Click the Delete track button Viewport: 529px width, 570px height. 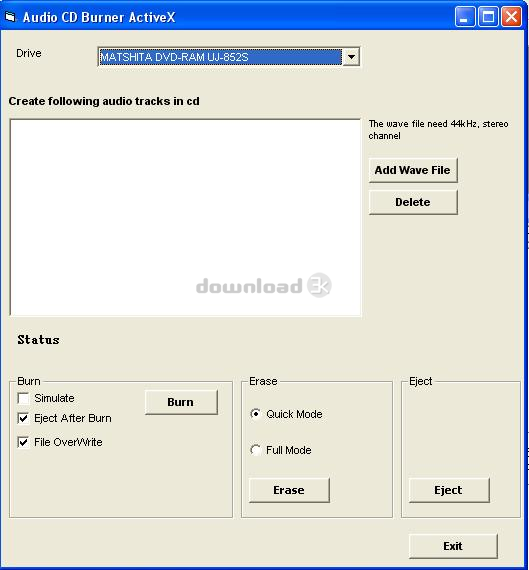pyautogui.click(x=413, y=202)
